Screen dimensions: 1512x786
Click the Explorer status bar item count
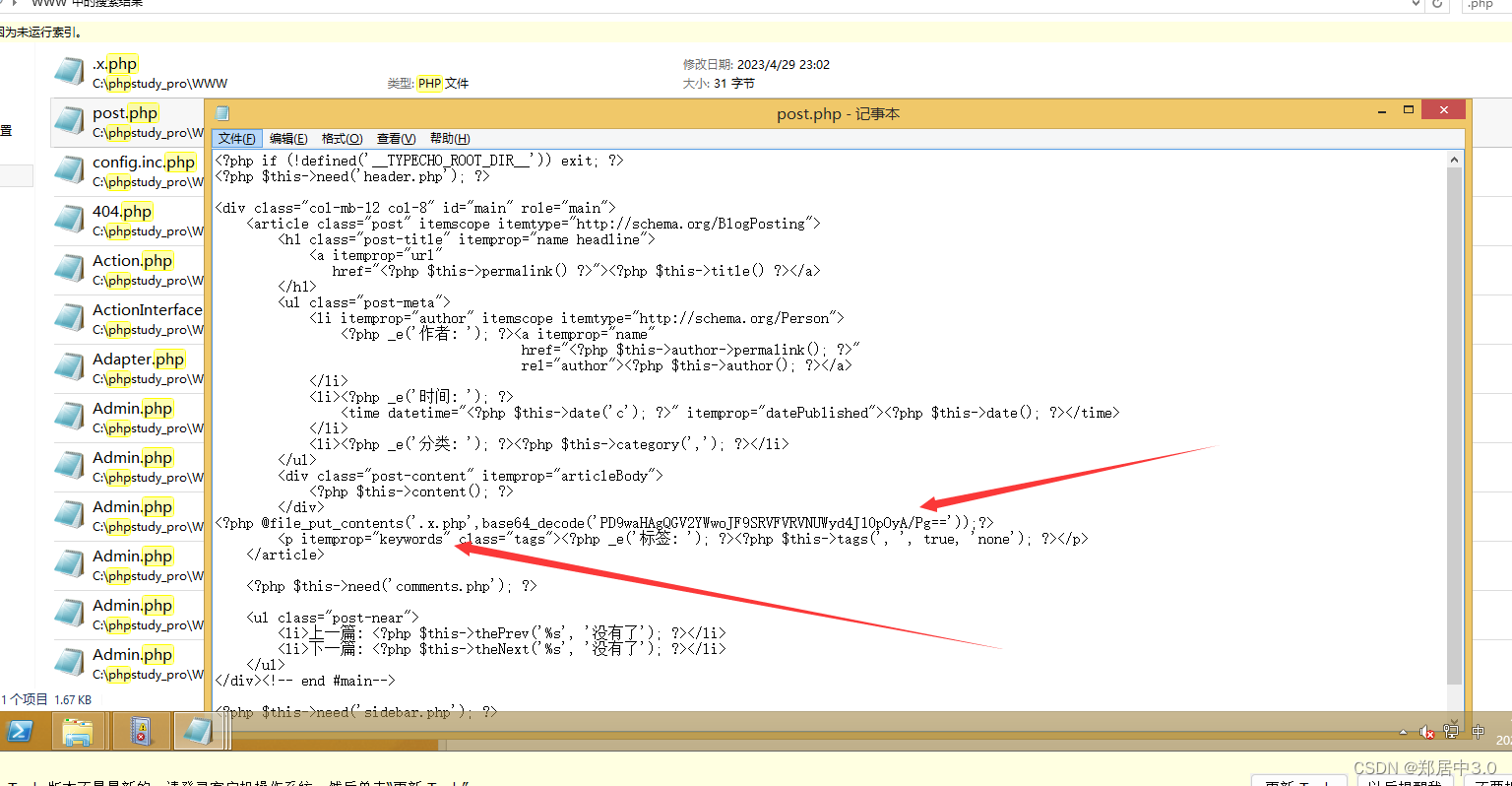[25, 699]
